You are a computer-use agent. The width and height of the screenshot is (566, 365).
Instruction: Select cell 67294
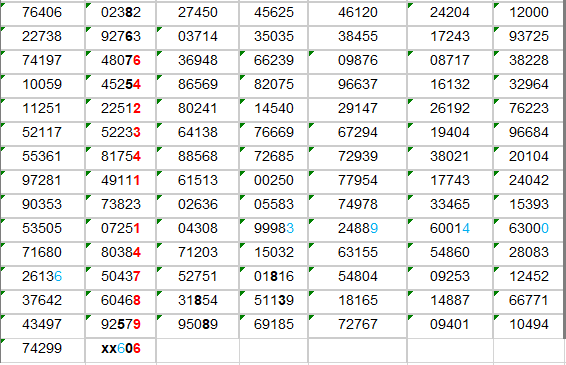pyautogui.click(x=358, y=133)
